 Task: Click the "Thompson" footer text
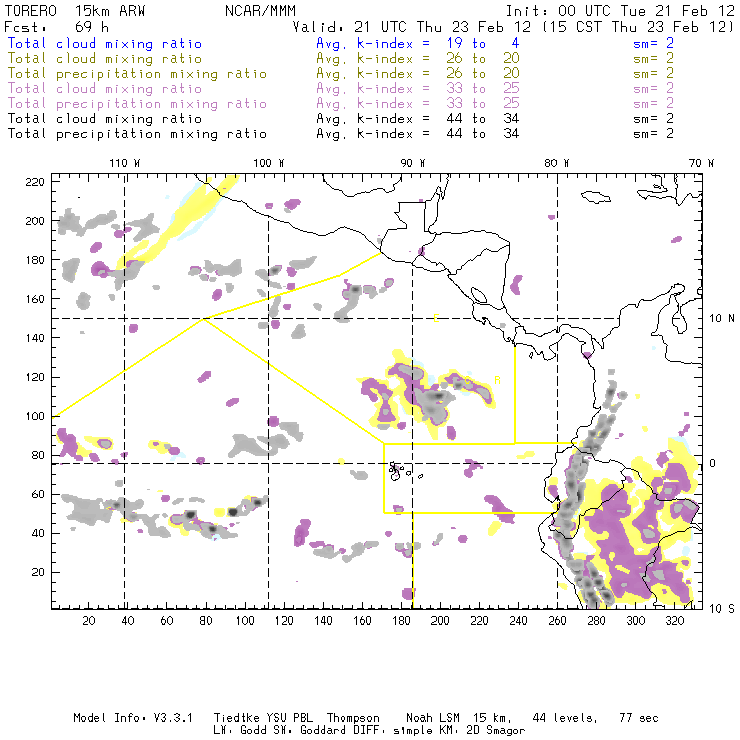[x=353, y=718]
